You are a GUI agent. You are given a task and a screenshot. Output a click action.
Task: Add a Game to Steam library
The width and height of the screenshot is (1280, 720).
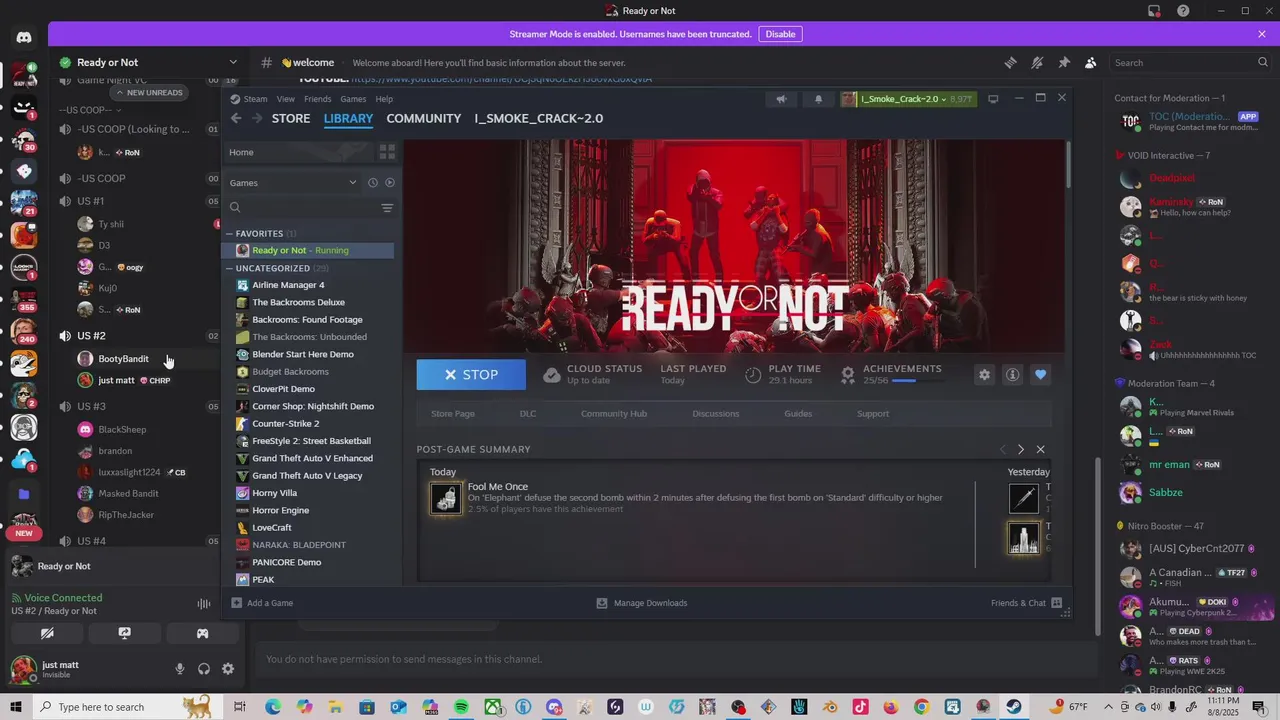pyautogui.click(x=262, y=603)
